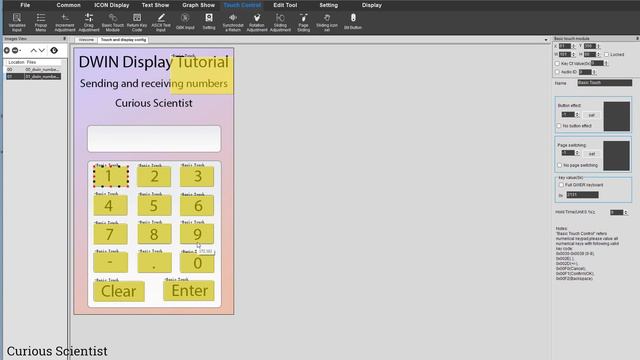This screenshot has height=360, width=640.
Task: Open the ICON Display ribbon tab
Action: 111,5
